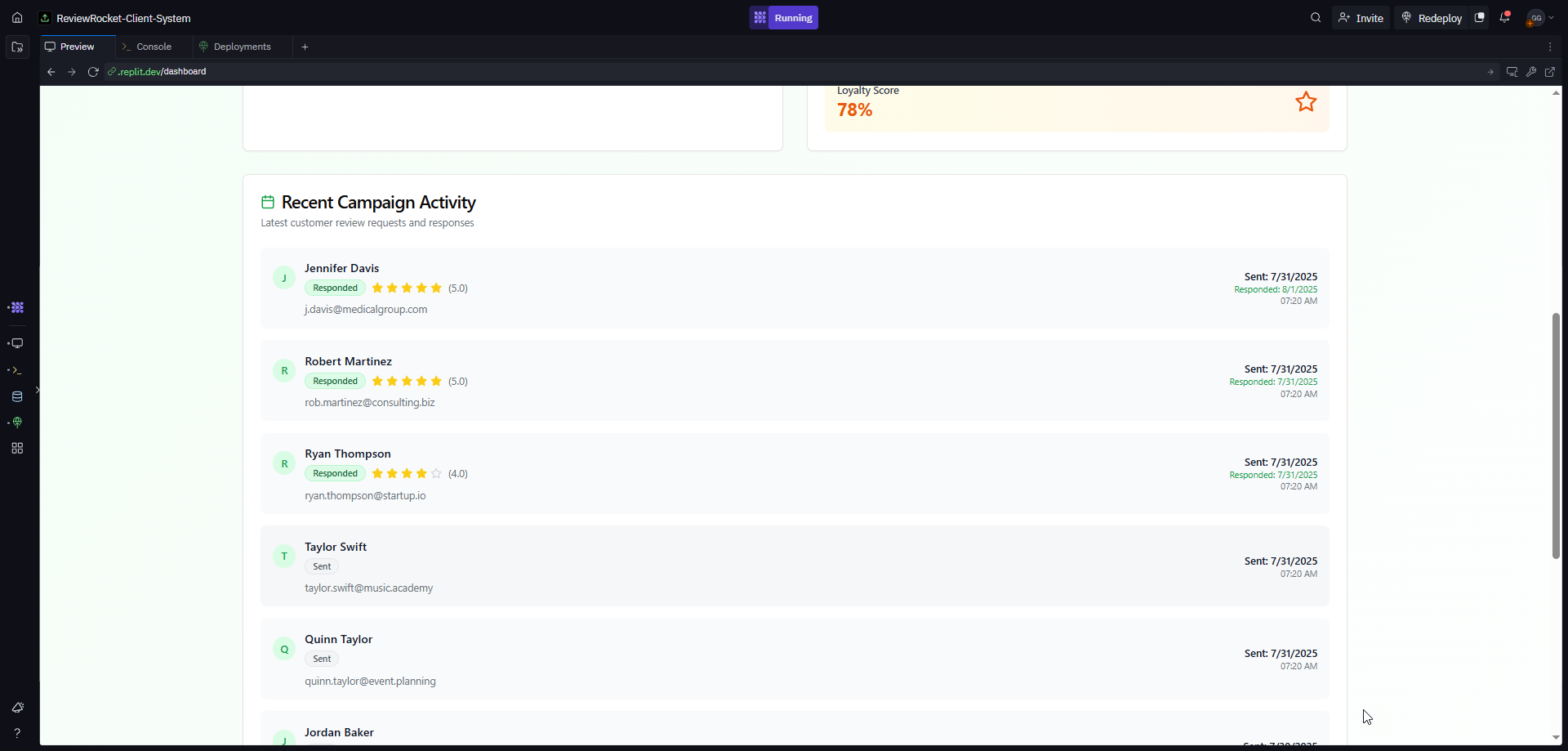1568x751 pixels.
Task: Click the email rob.martinez@consulting.biz
Action: point(370,403)
